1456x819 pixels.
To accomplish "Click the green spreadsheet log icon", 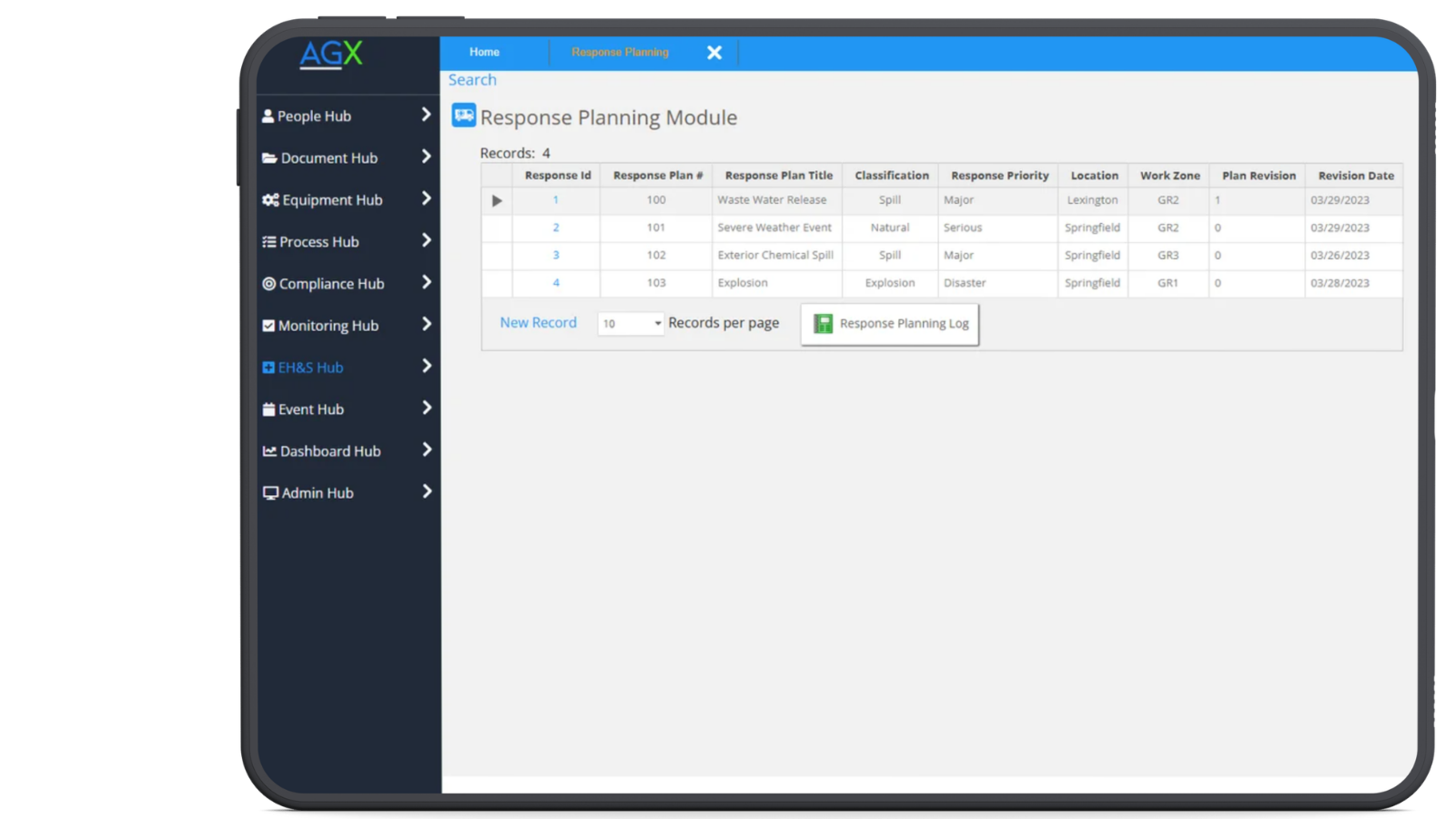I will (x=823, y=323).
